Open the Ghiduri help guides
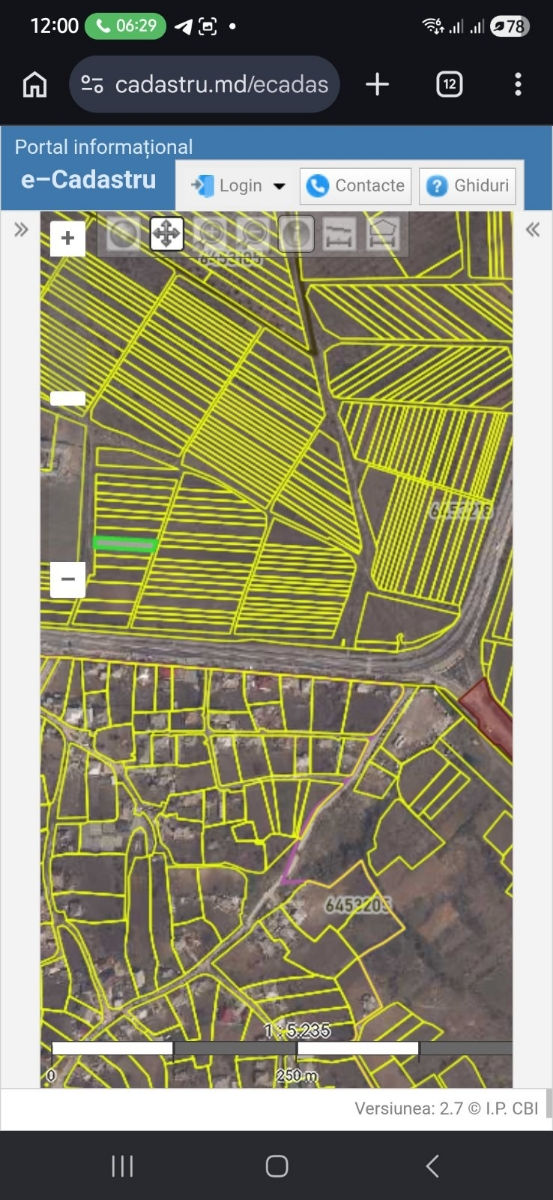 [468, 186]
